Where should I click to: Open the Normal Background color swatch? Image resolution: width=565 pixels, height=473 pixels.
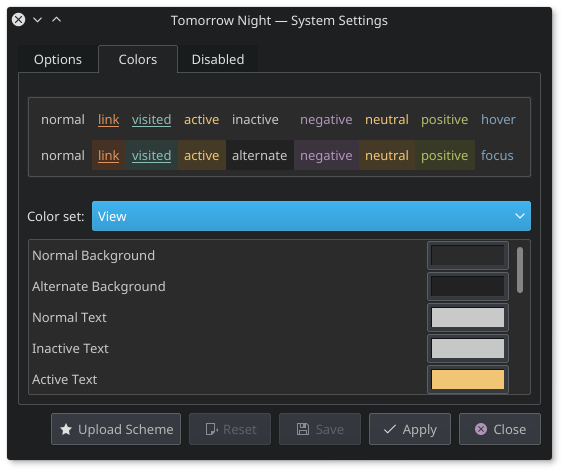click(468, 255)
